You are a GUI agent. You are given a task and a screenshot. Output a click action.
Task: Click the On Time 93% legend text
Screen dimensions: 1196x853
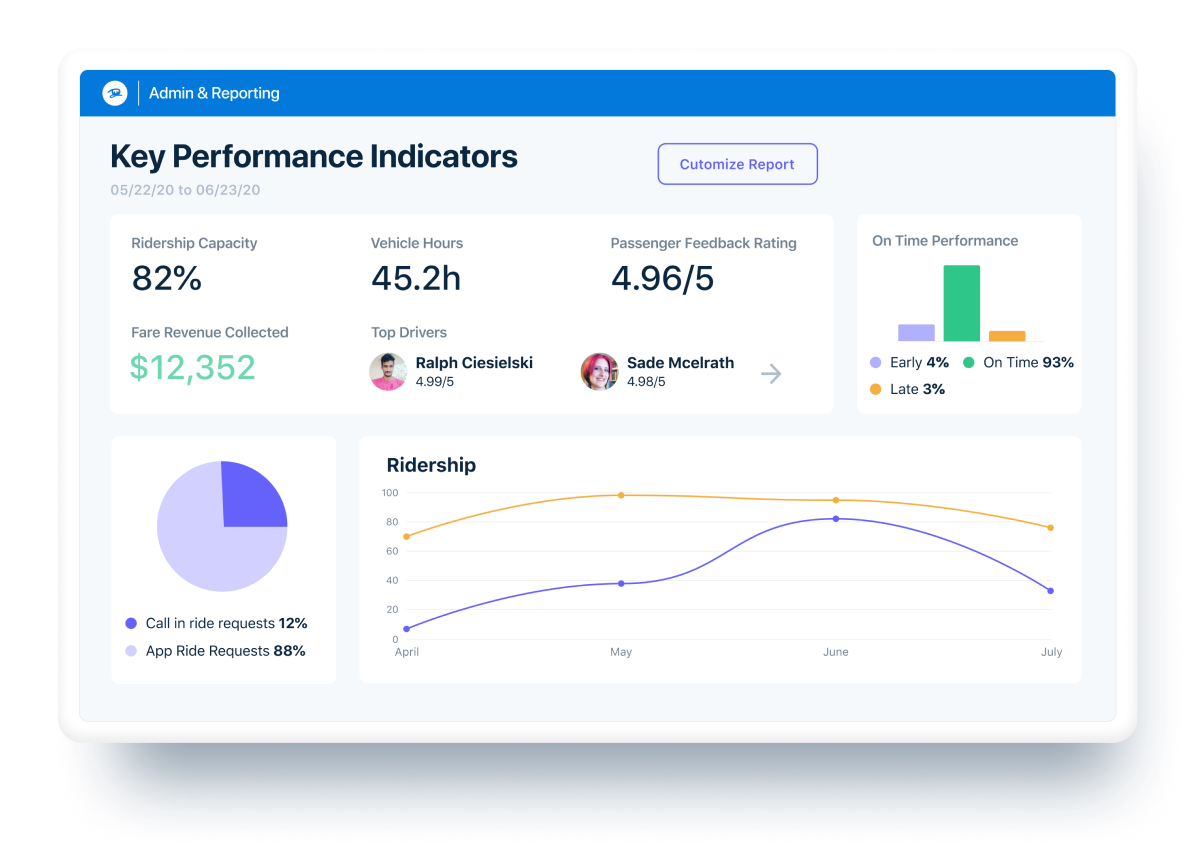(1028, 362)
